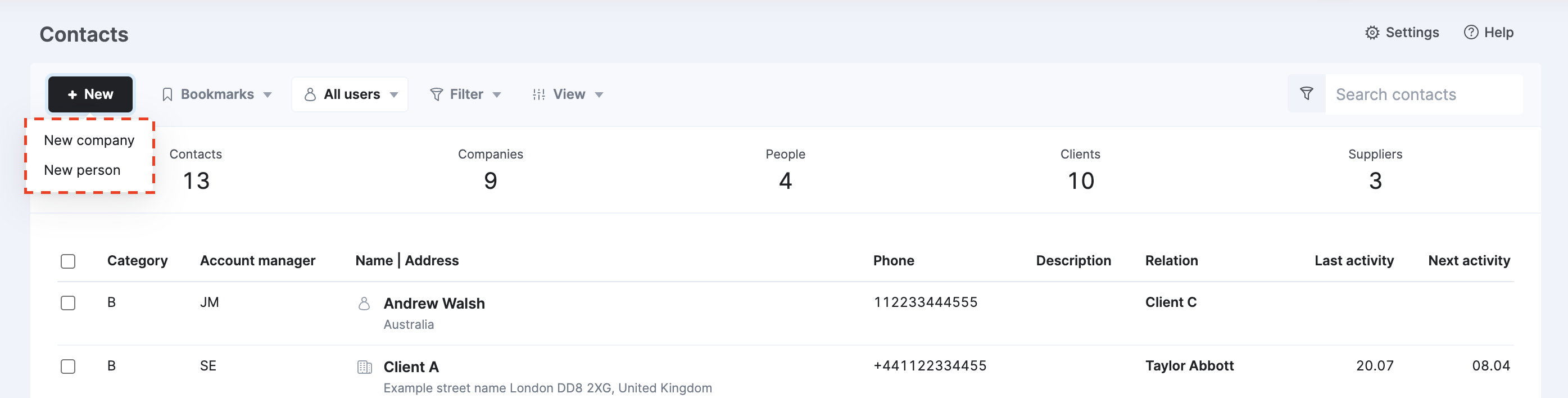Expand the View dropdown arrow
This screenshot has height=398, width=1568.
[599, 95]
